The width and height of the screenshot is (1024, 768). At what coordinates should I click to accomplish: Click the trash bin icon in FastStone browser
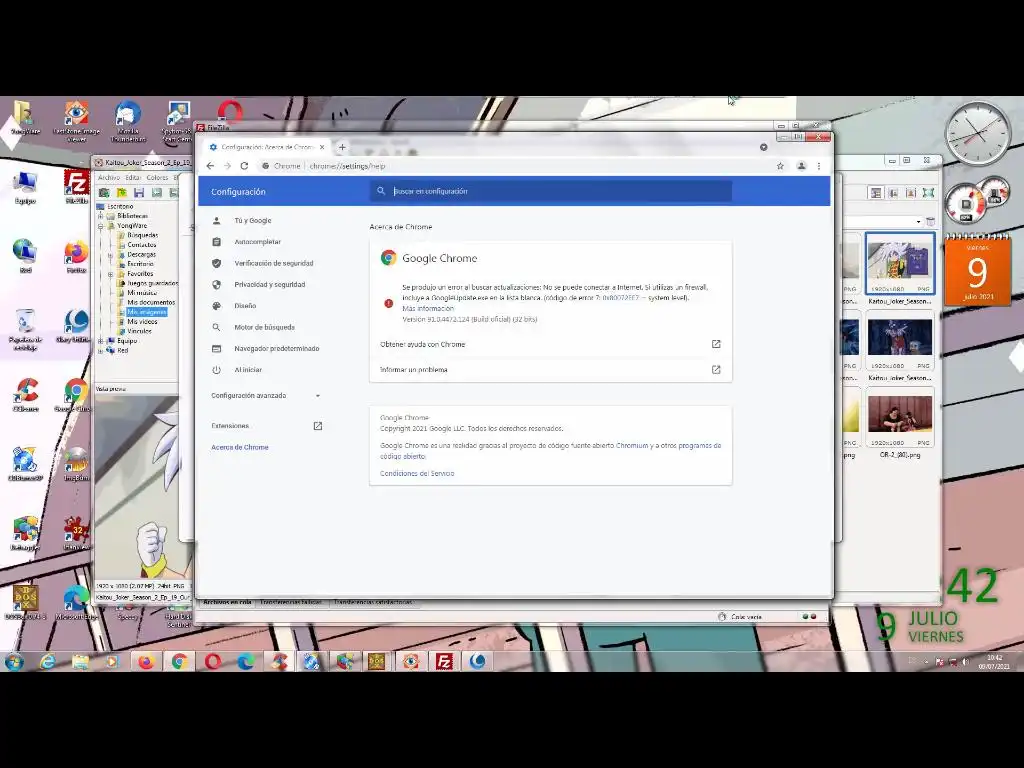931,222
